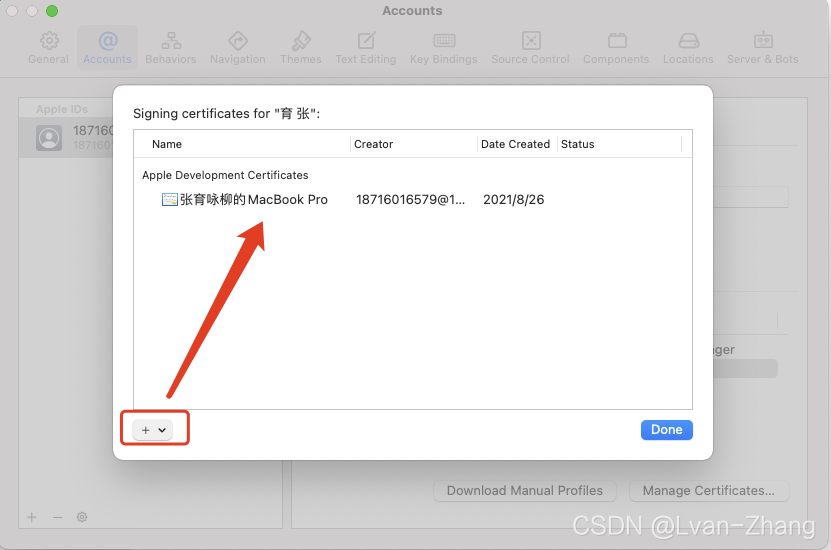Open the General preferences pane
The width and height of the screenshot is (831, 550).
[48, 48]
